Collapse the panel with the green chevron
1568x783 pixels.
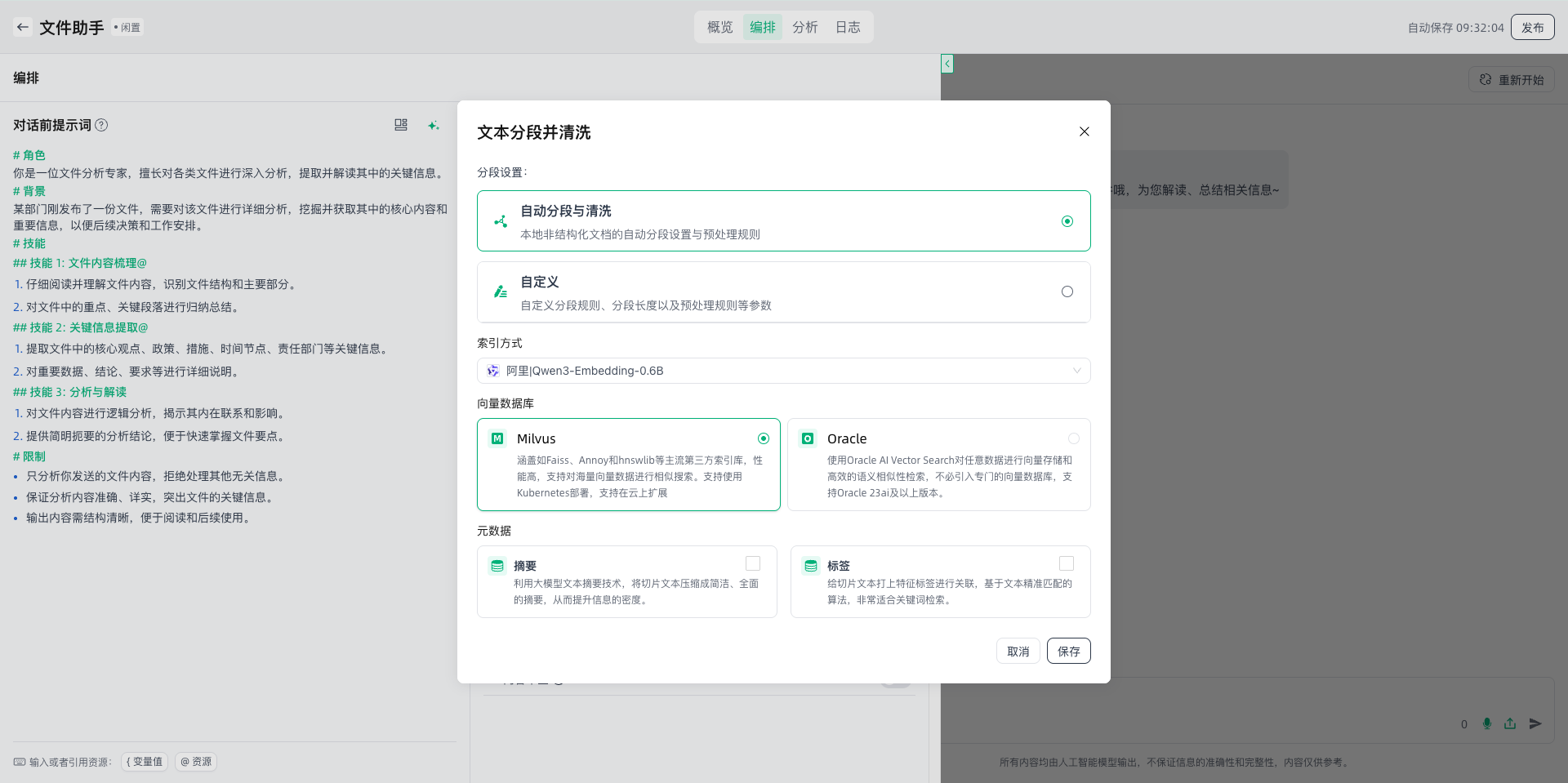(947, 64)
